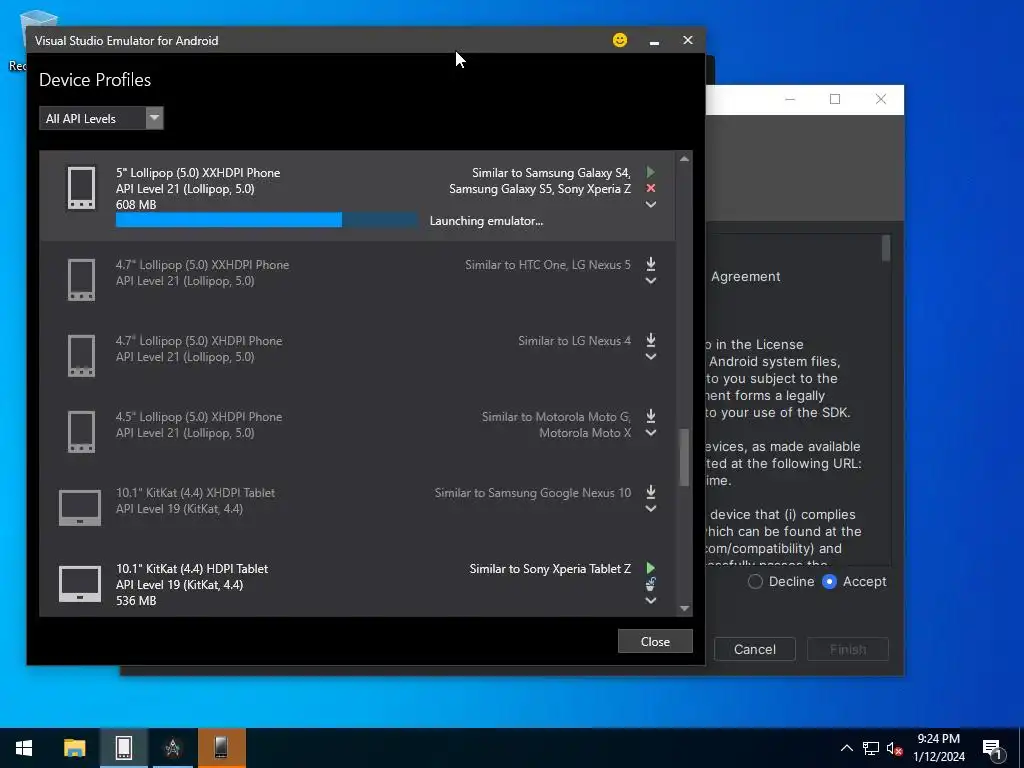Start the 5" Lollipop XXHDPI Phone emulator

pos(650,172)
